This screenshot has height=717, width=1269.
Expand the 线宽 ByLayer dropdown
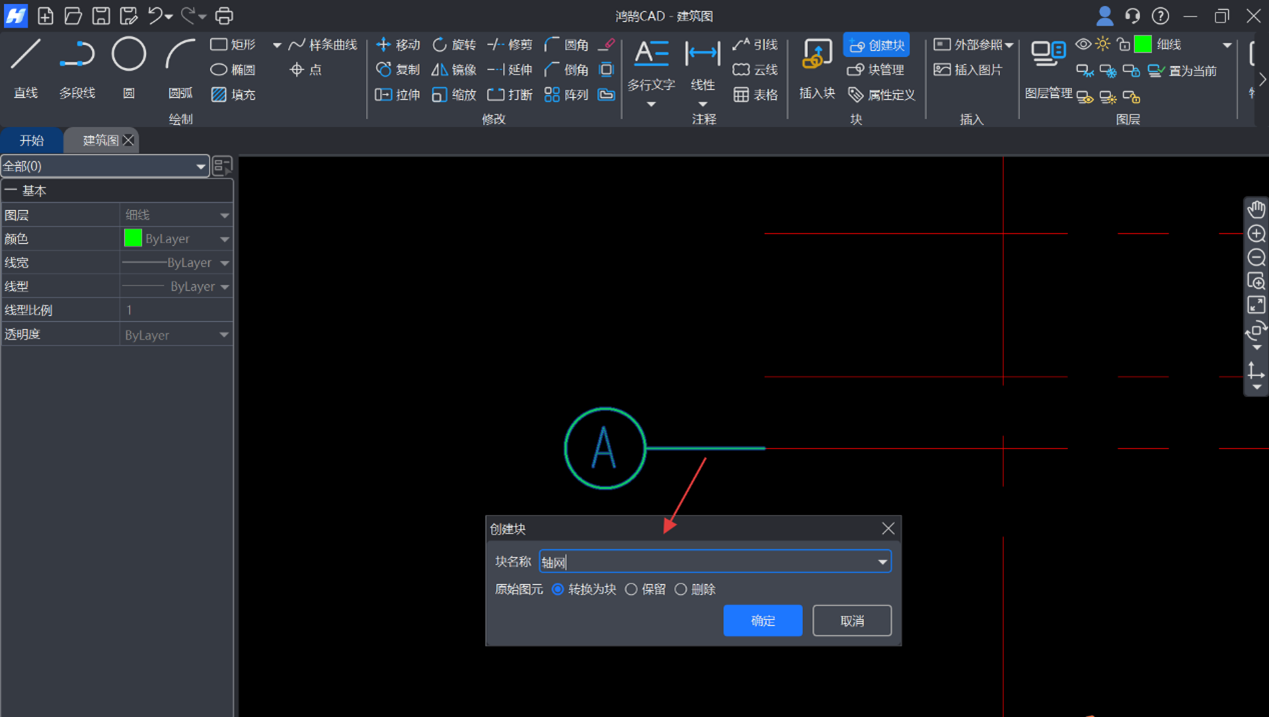coord(224,263)
